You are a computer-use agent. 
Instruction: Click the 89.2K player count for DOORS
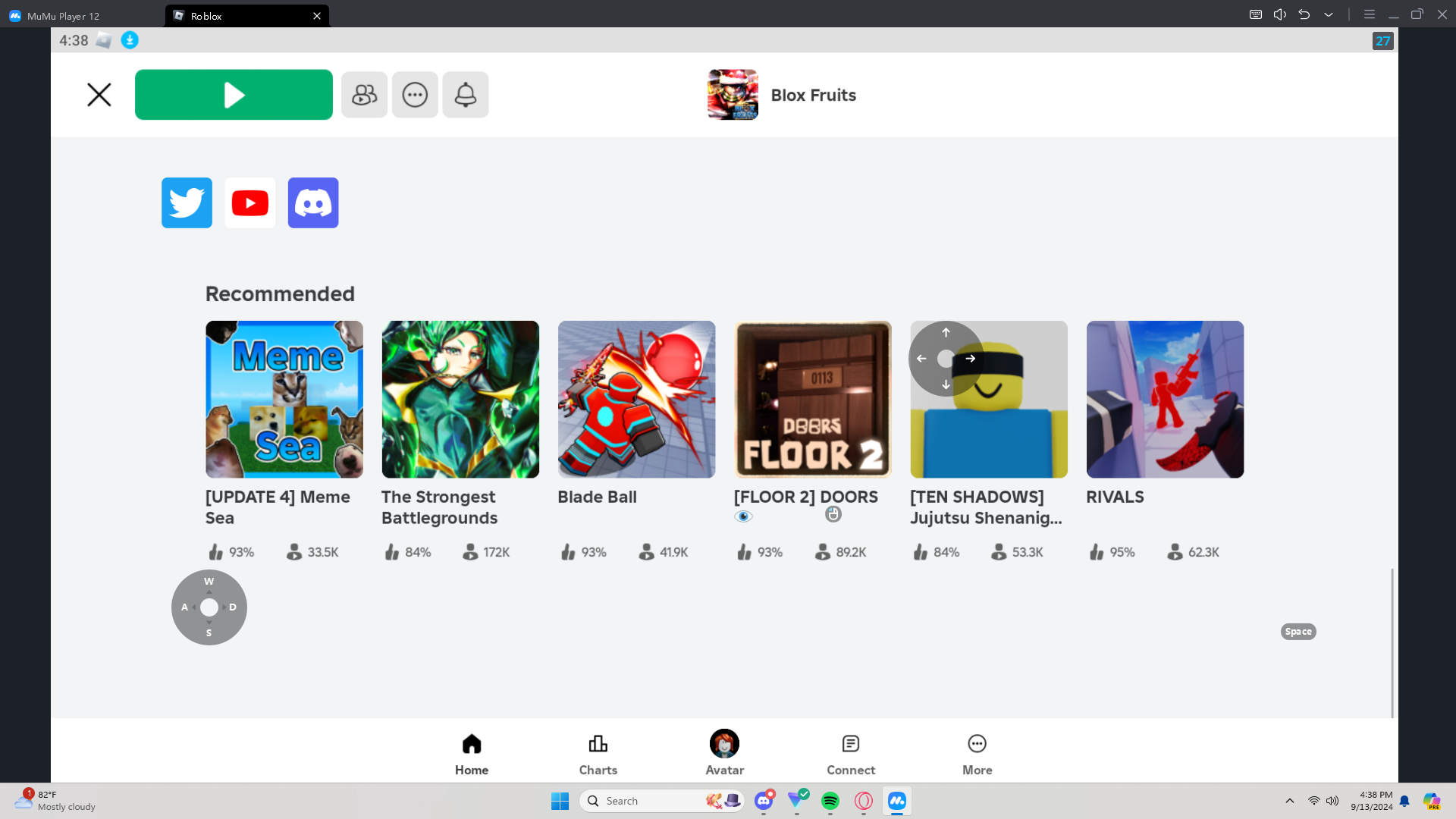click(x=840, y=552)
